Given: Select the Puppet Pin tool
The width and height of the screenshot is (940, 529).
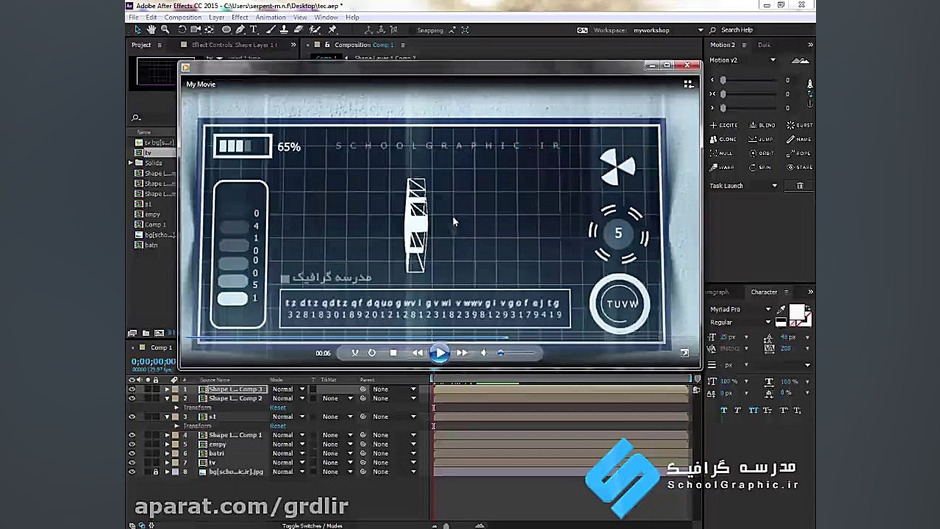Looking at the screenshot, I should [332, 29].
